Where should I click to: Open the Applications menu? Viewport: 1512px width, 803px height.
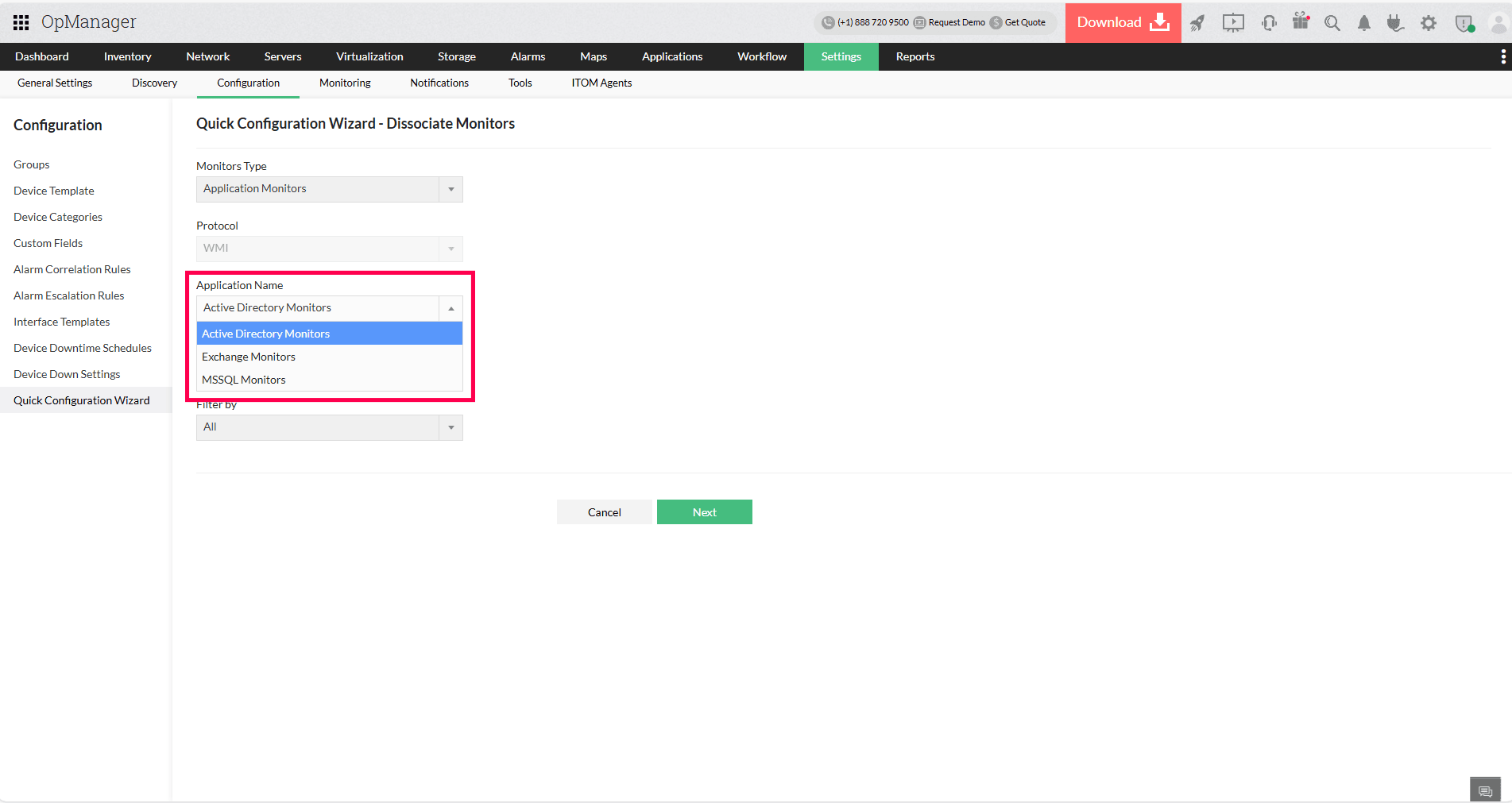[x=671, y=56]
